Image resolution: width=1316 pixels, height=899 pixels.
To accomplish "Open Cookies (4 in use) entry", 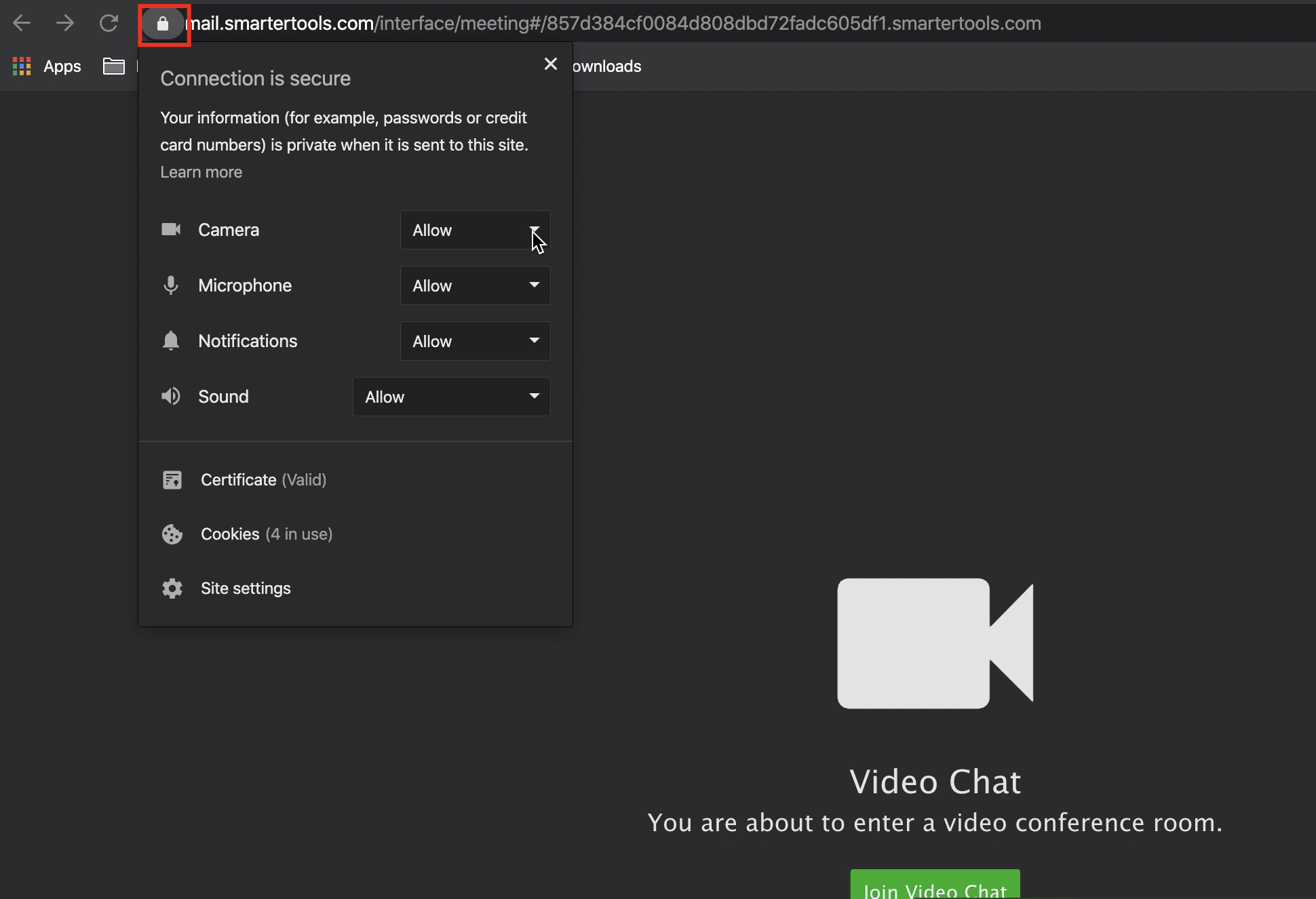I will pyautogui.click(x=266, y=534).
